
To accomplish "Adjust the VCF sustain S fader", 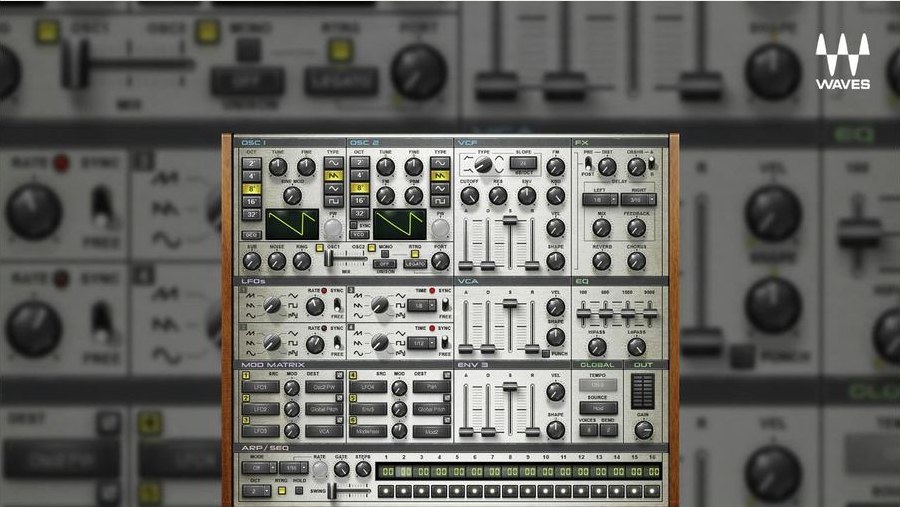I will [x=510, y=220].
